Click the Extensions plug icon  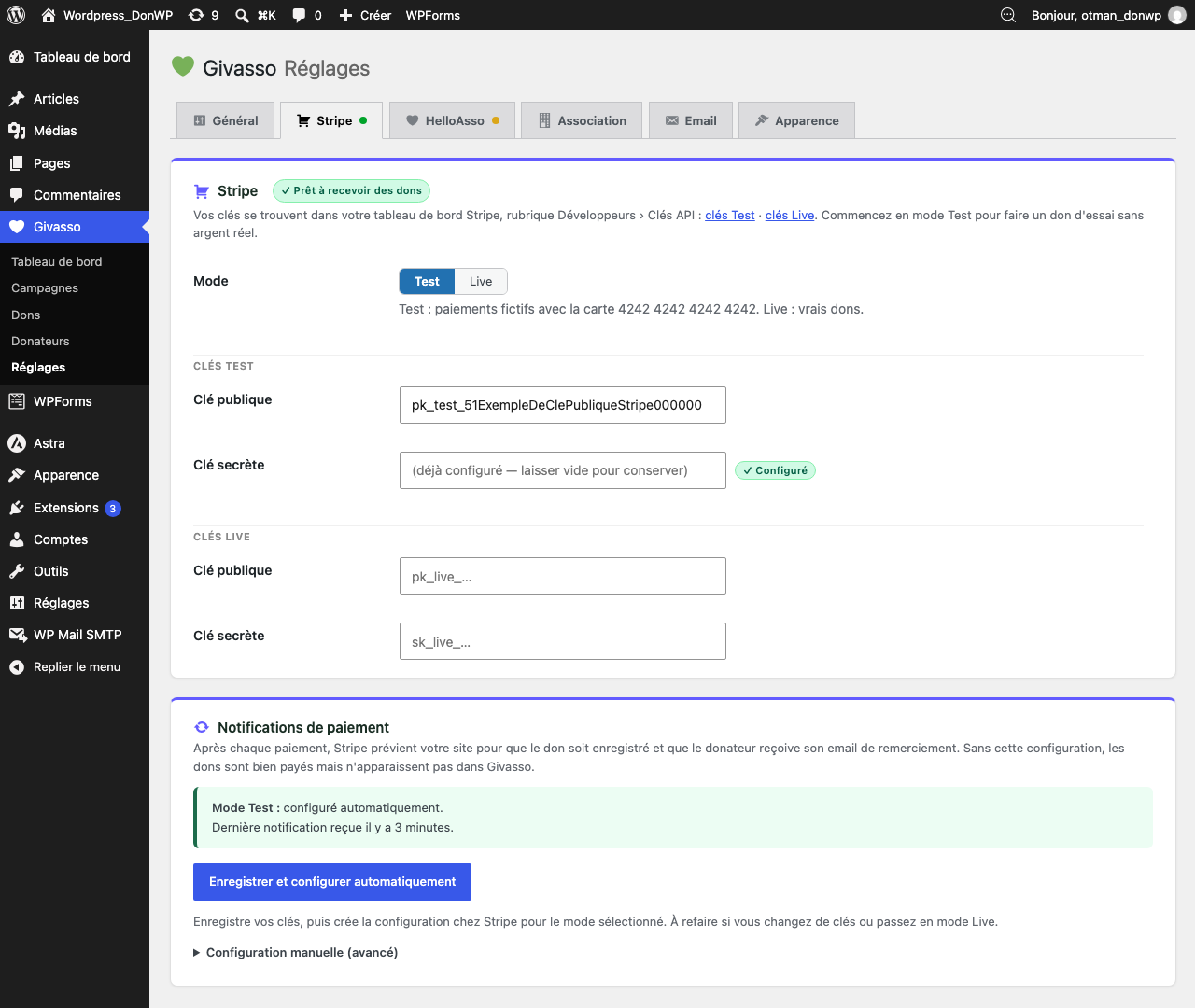pos(17,508)
